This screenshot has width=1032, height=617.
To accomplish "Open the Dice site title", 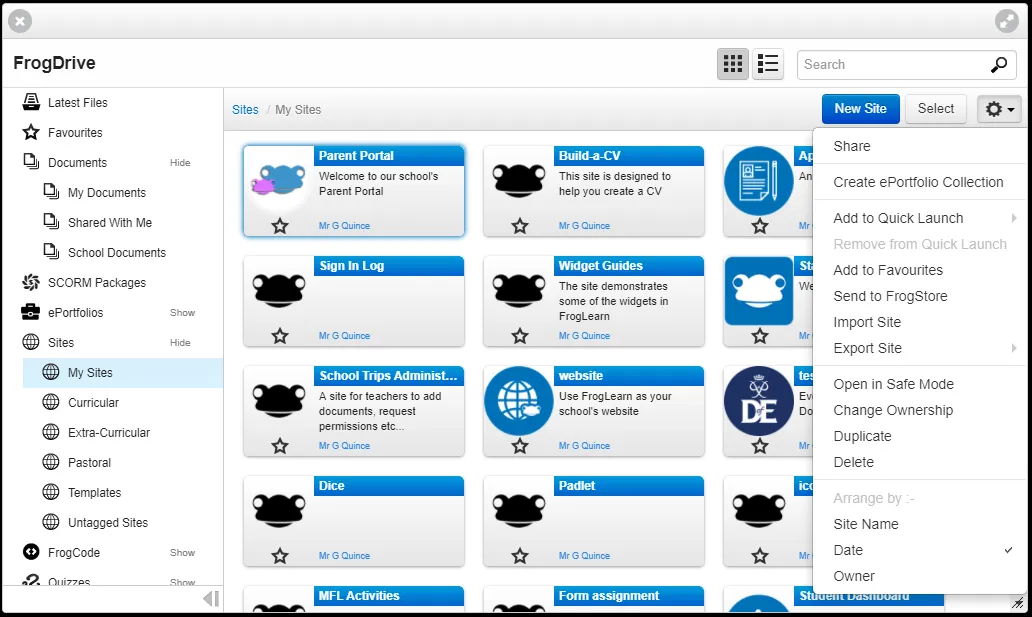I will click(x=332, y=486).
